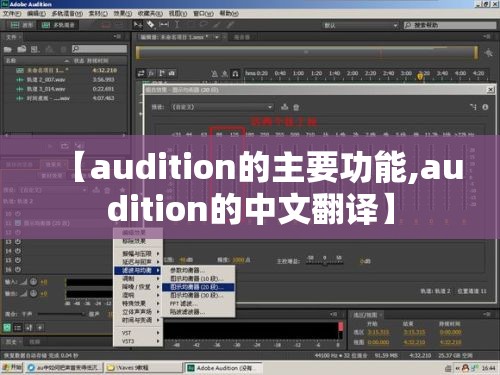Open the Waves folder on the taskbar

point(143,368)
